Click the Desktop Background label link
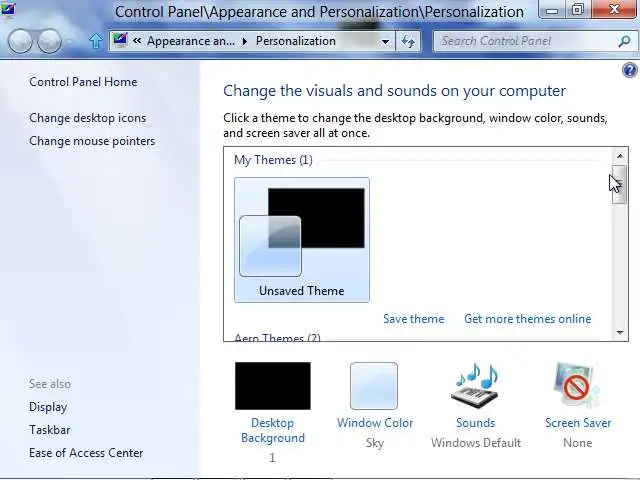Viewport: 640px width, 480px height. 273,430
